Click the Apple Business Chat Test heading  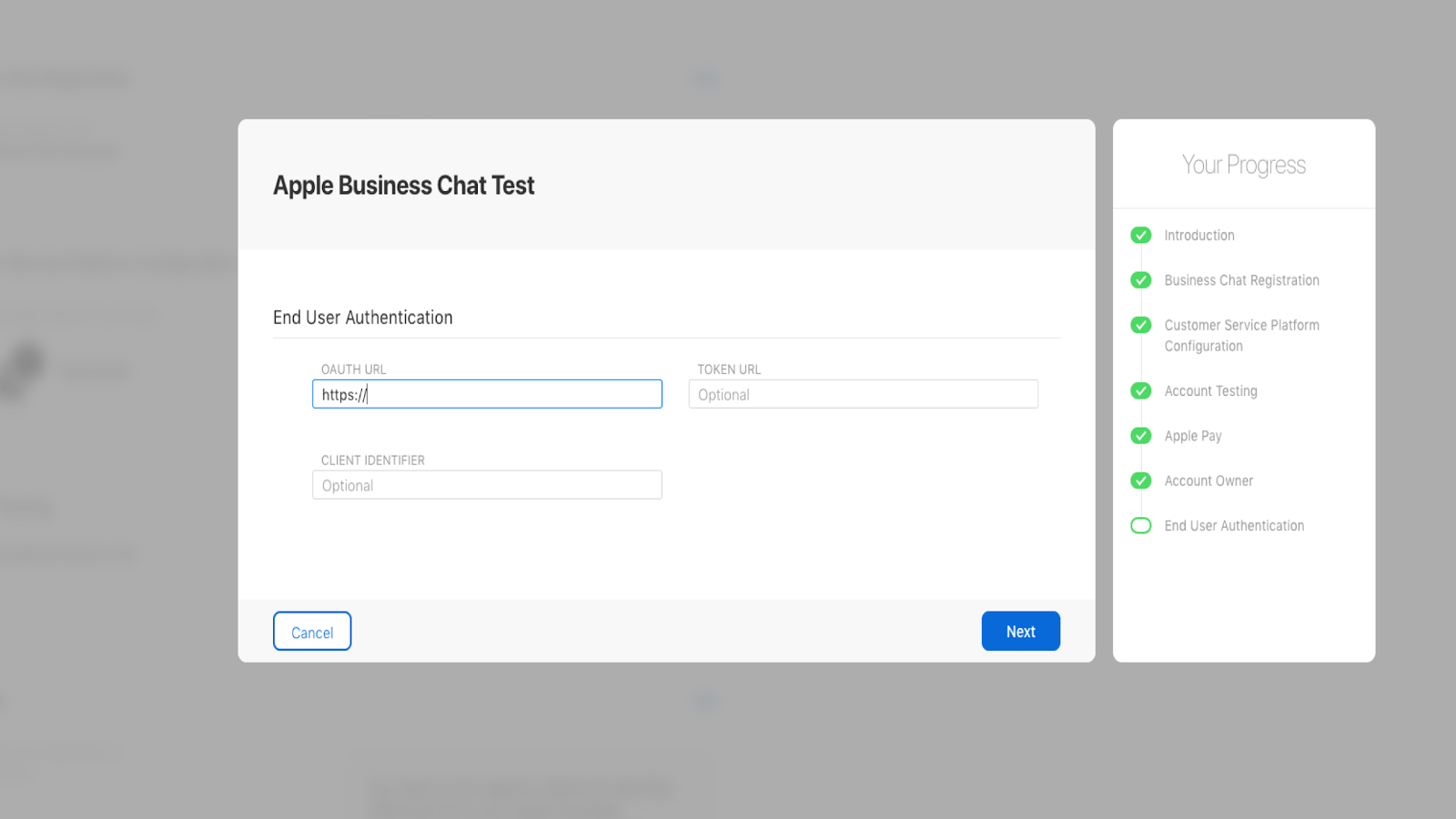coord(403,185)
